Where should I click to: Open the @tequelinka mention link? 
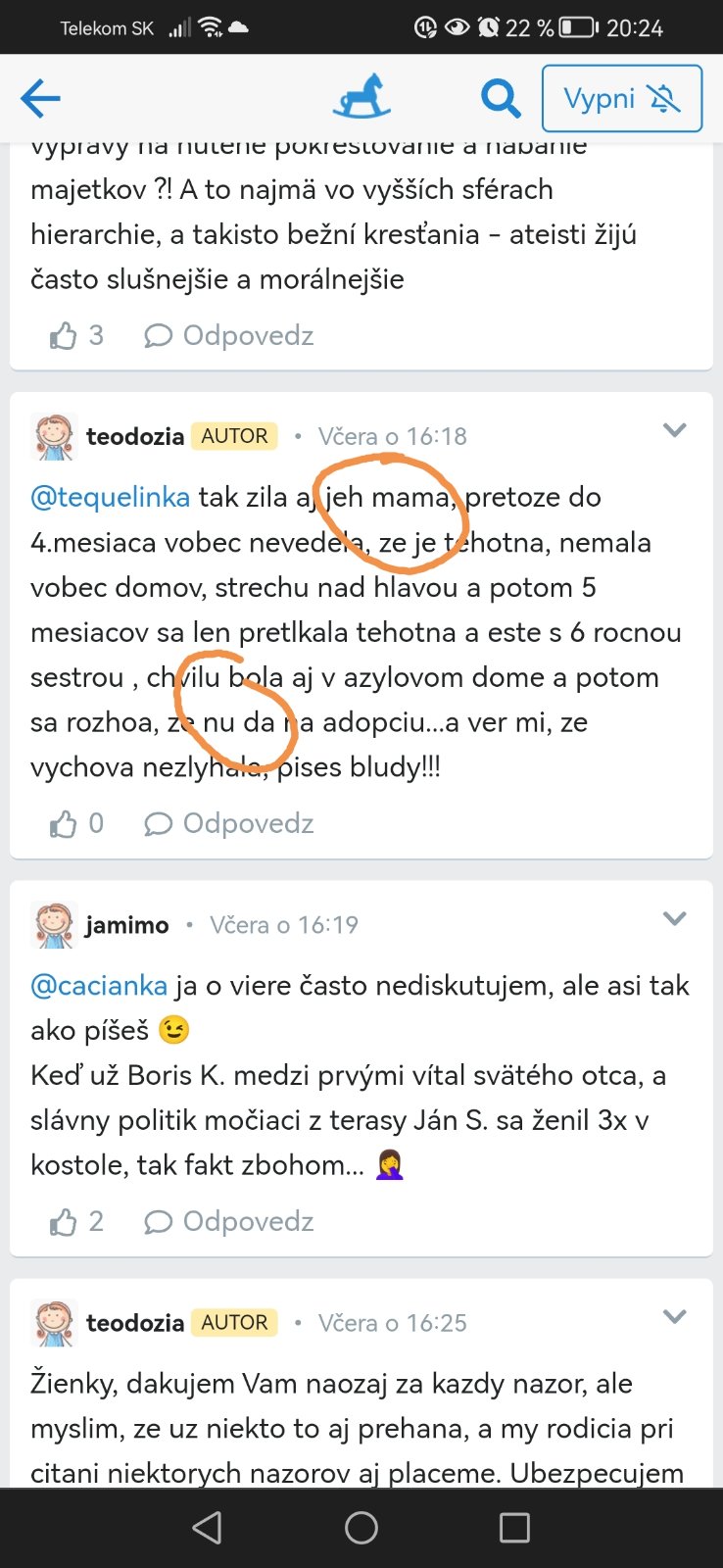pos(110,498)
